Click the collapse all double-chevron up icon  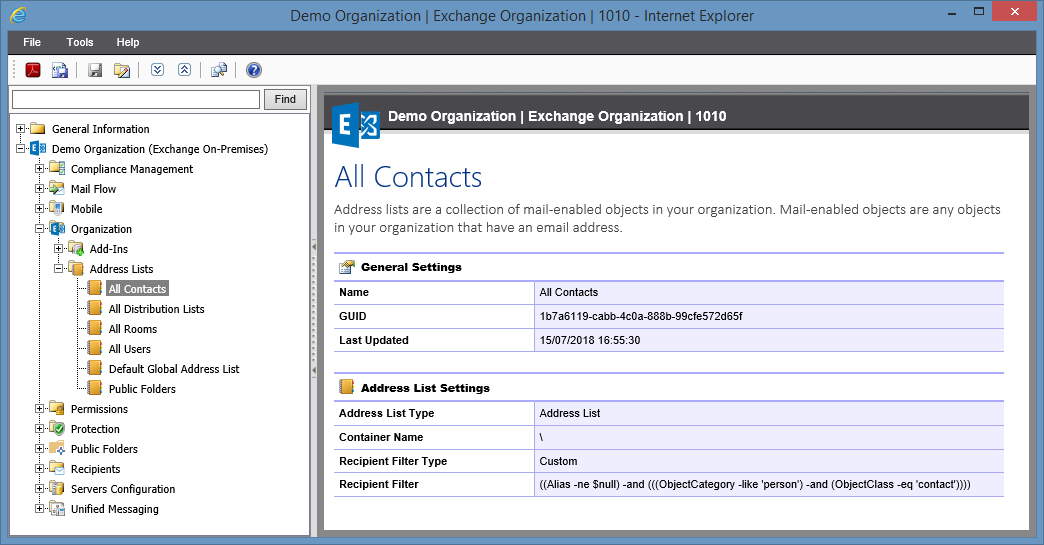(184, 69)
